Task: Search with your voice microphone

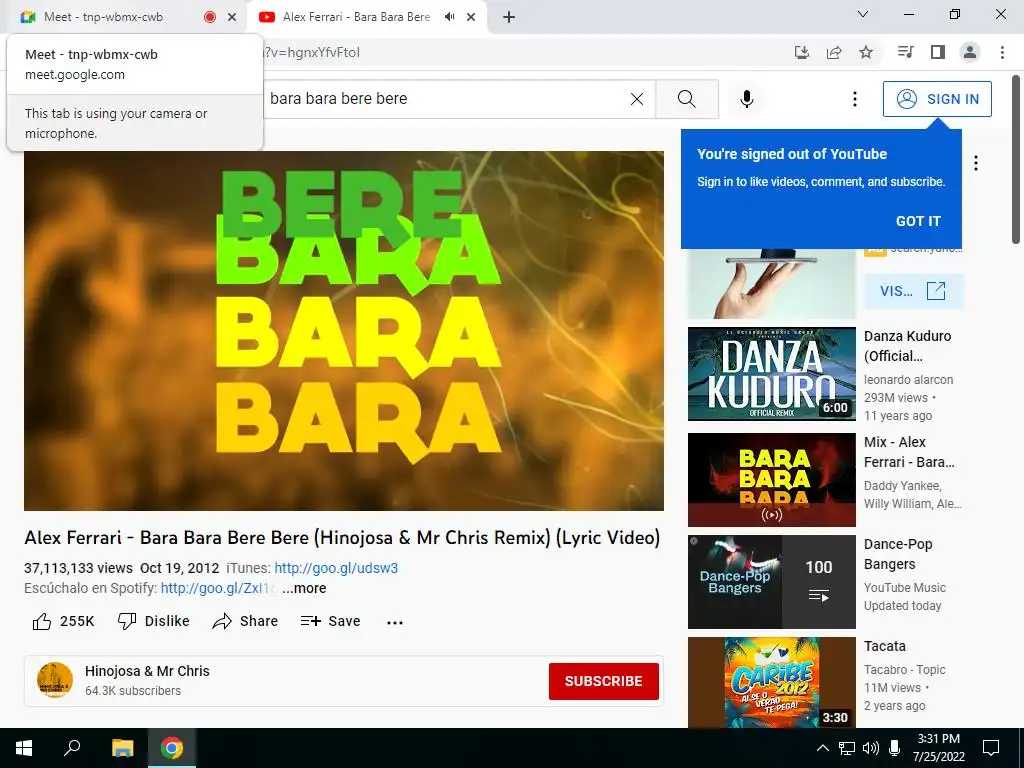Action: (x=747, y=99)
